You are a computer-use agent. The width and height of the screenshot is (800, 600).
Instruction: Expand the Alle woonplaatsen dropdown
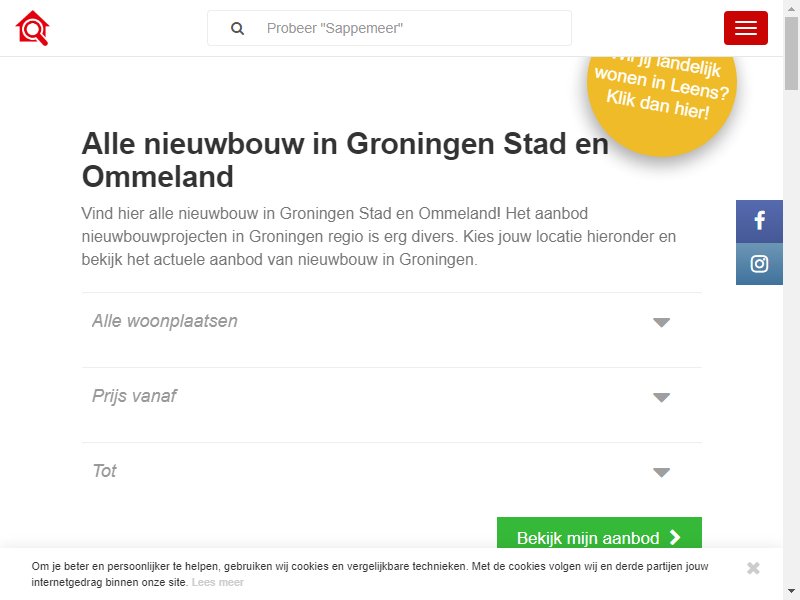392,321
